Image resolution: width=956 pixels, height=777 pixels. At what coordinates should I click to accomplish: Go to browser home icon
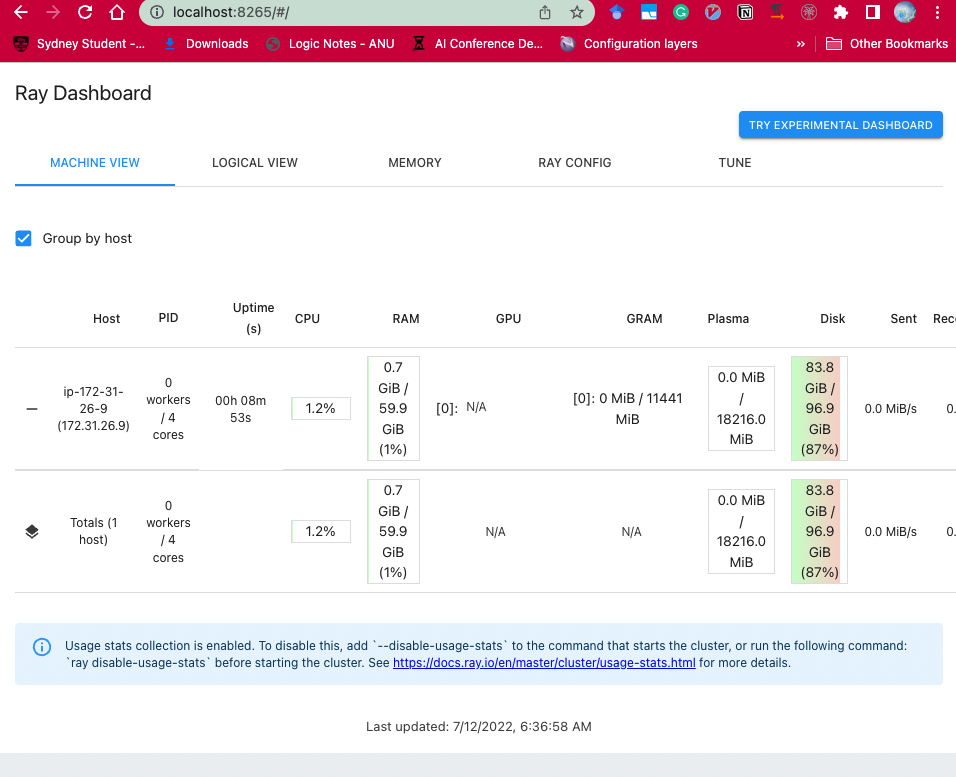click(x=117, y=12)
